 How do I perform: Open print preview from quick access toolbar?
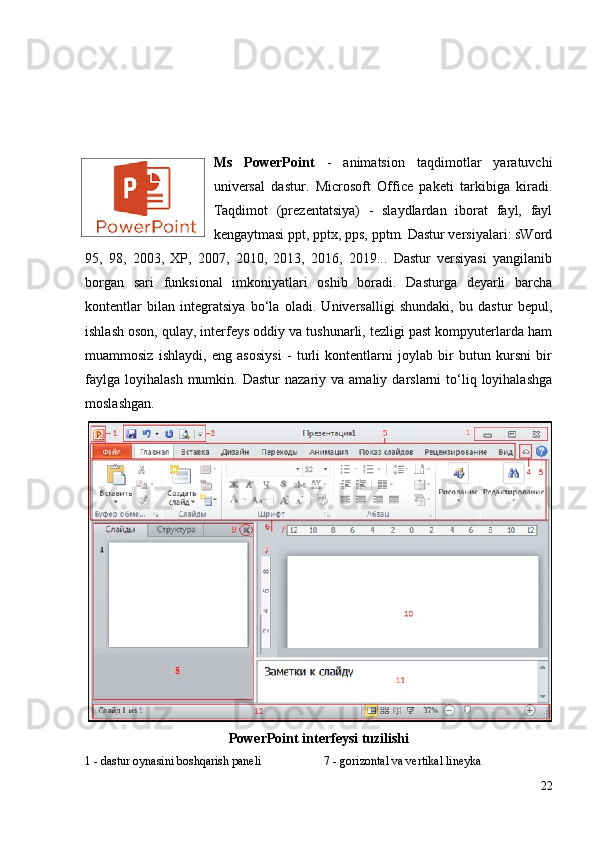(184, 434)
